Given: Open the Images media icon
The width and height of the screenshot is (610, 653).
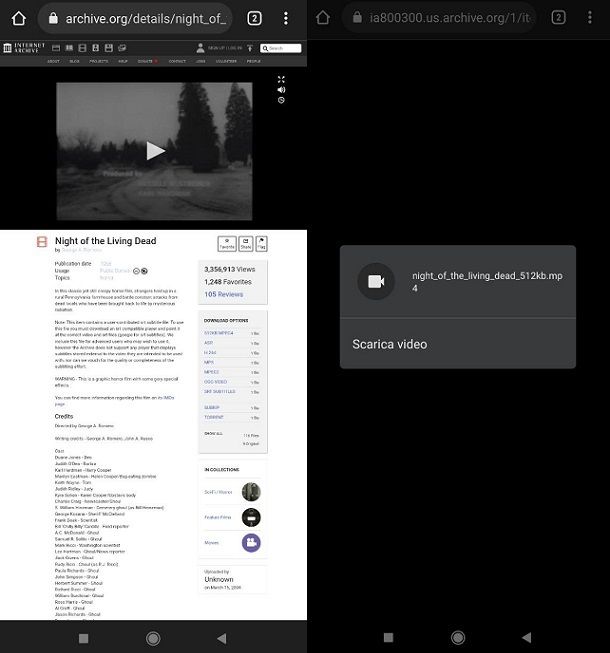Looking at the screenshot, I should coord(122,48).
